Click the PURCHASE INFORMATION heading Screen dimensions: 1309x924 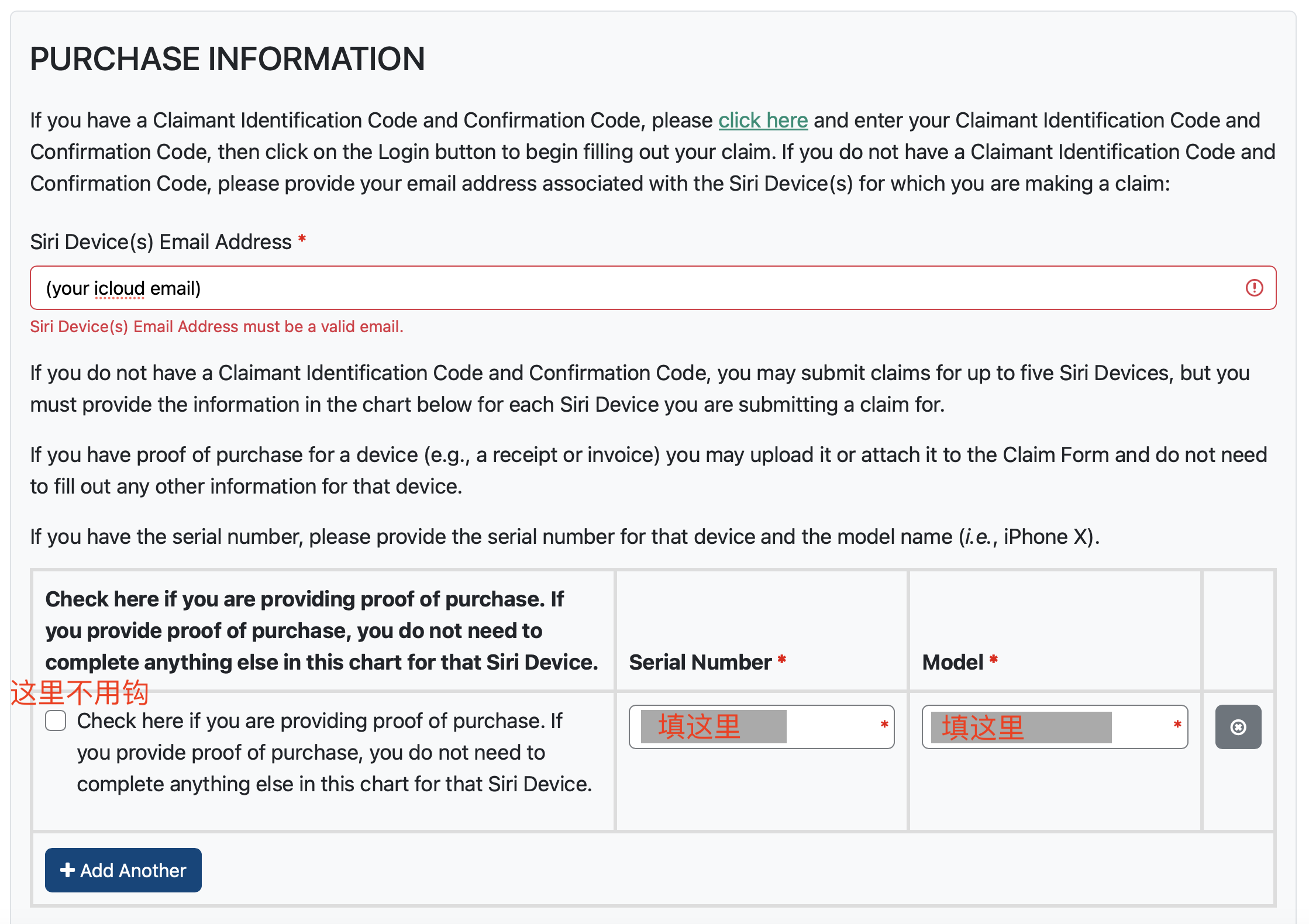point(228,59)
